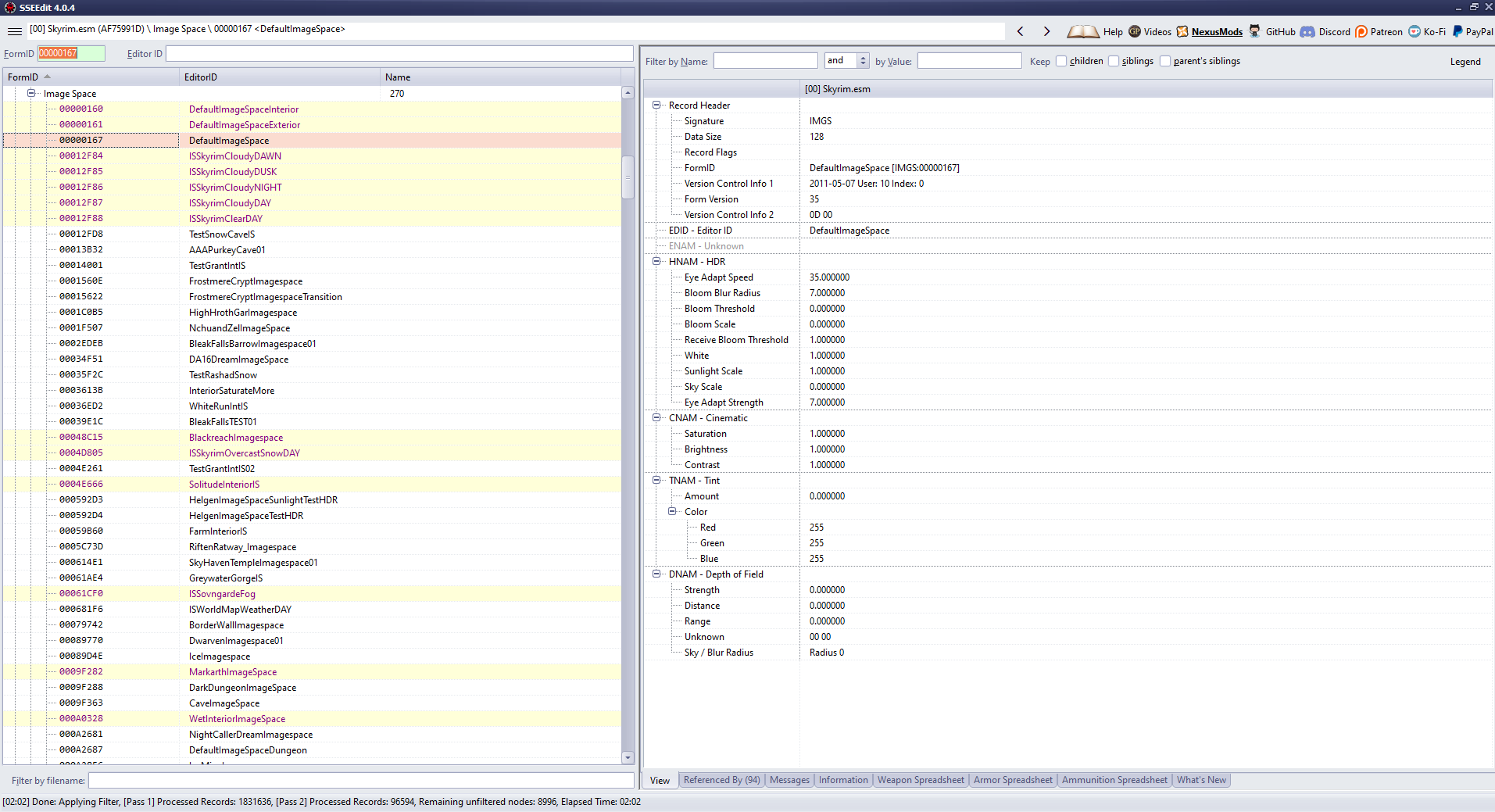
Task: Open the Messages tab
Action: 789,780
